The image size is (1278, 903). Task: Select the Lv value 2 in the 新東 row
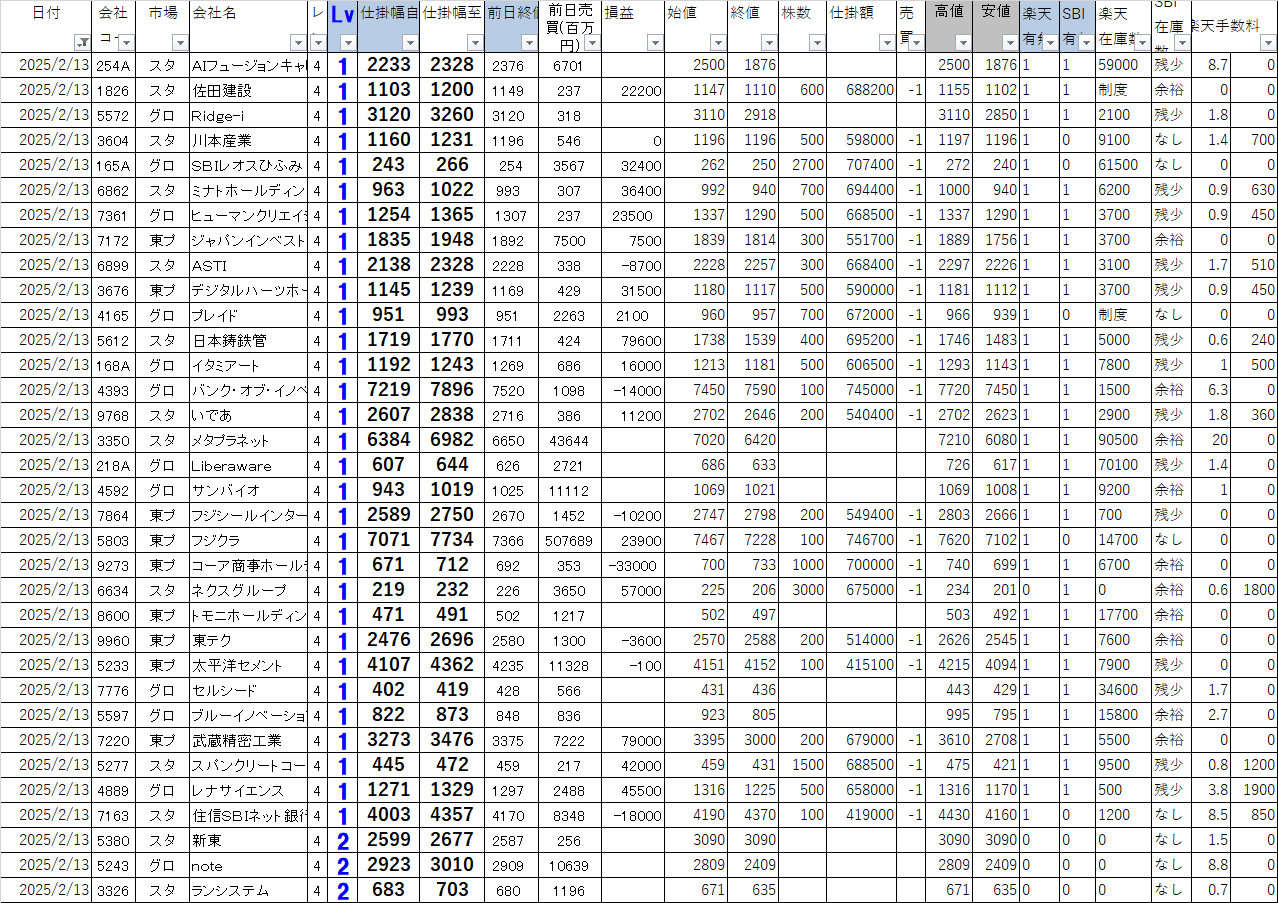pyautogui.click(x=342, y=840)
